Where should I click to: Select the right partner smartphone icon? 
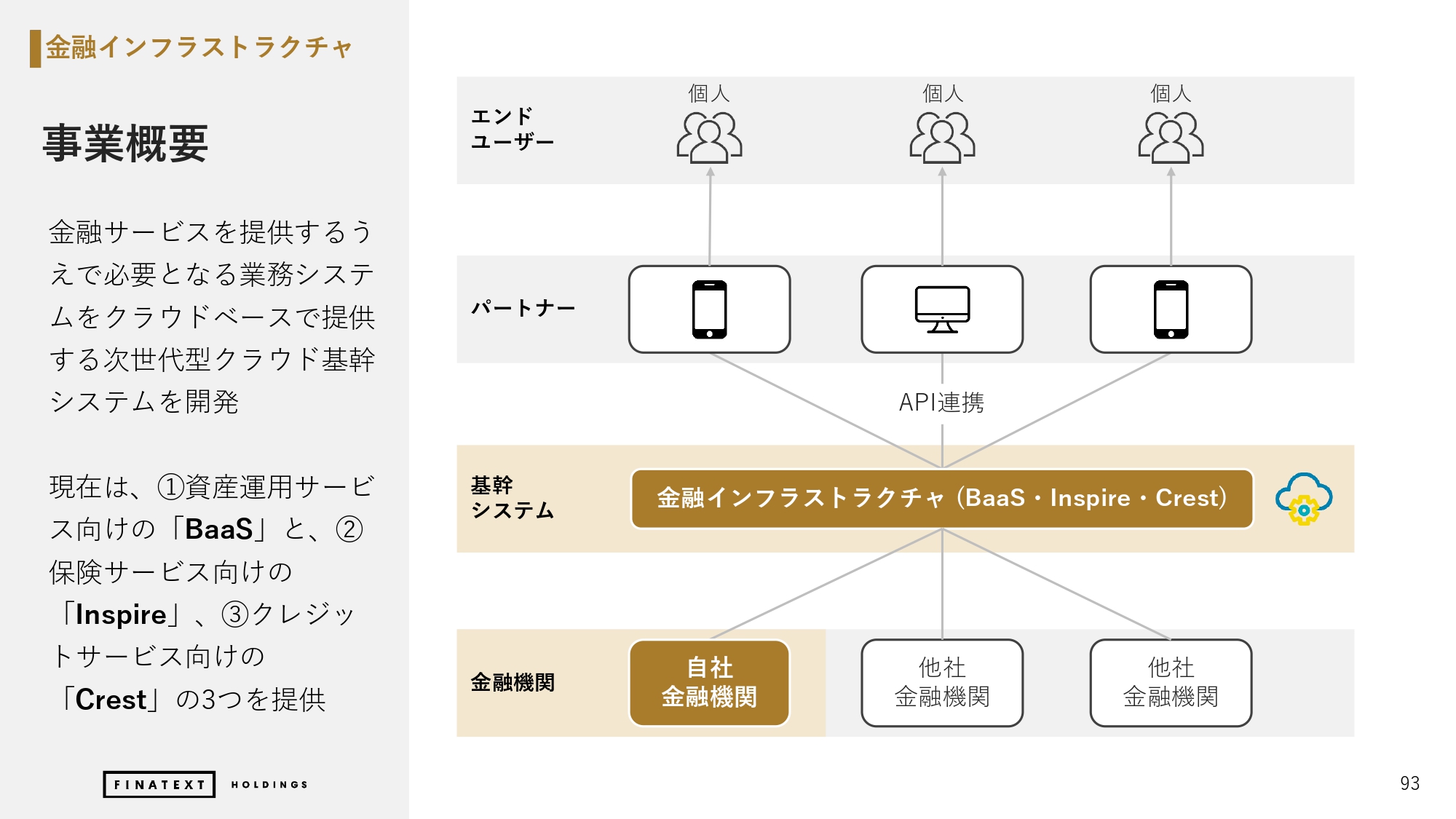click(1171, 309)
